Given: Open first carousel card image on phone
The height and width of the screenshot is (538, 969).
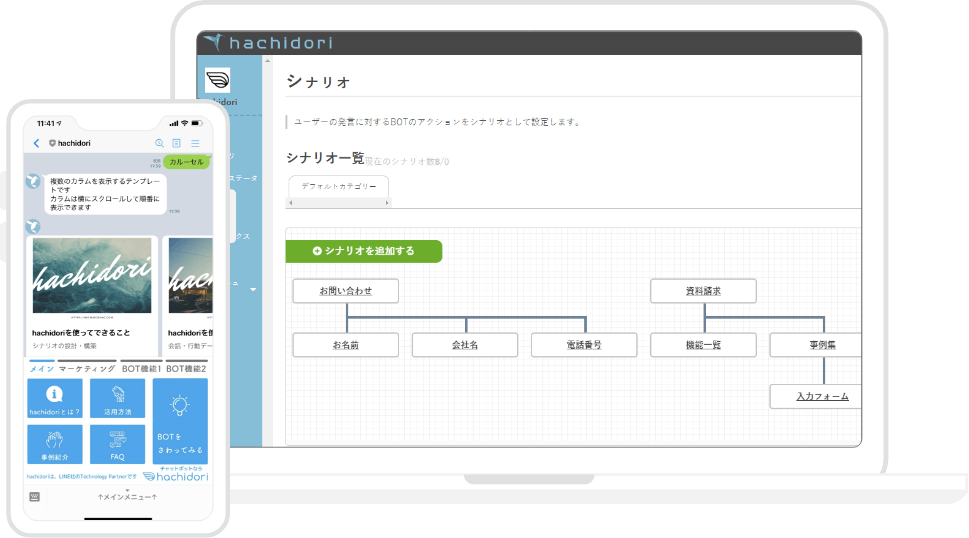Looking at the screenshot, I should pos(92,275).
